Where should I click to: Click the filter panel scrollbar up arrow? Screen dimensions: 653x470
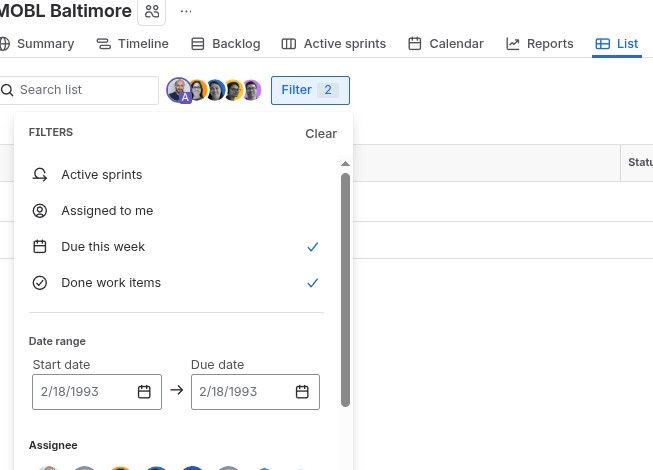click(345, 164)
